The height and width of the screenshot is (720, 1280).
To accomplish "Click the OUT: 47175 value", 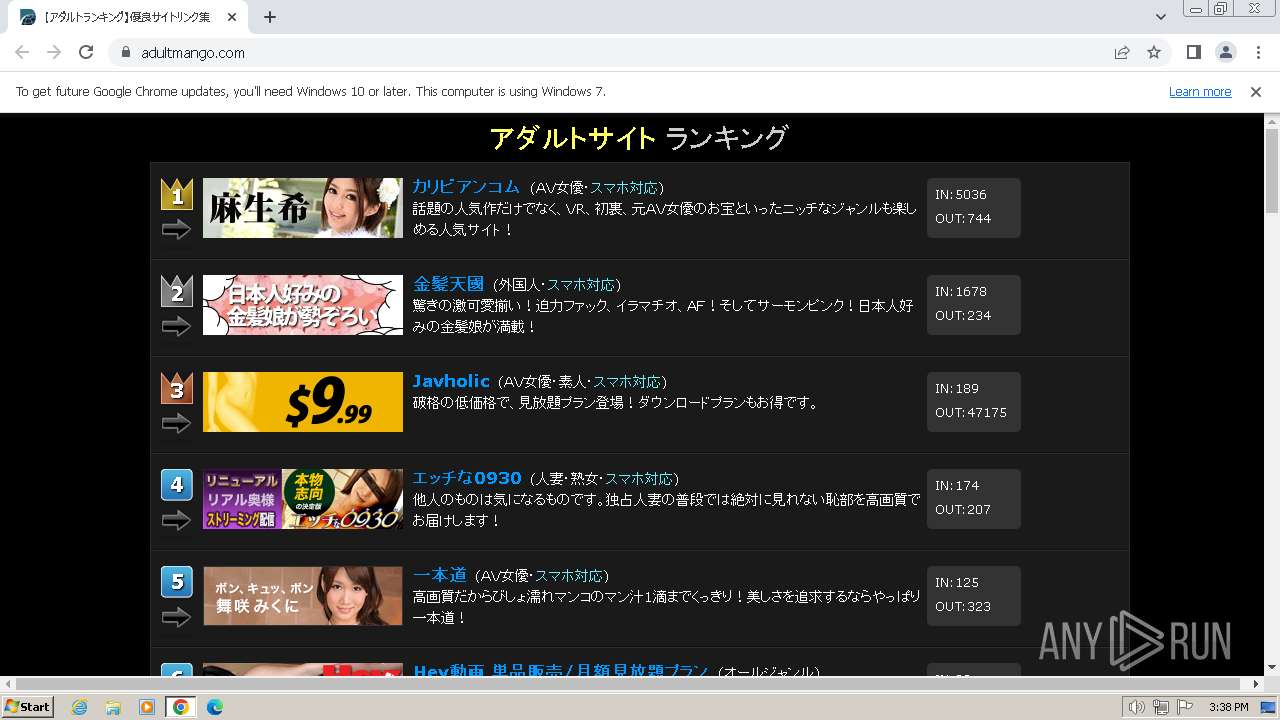I will (987, 413).
